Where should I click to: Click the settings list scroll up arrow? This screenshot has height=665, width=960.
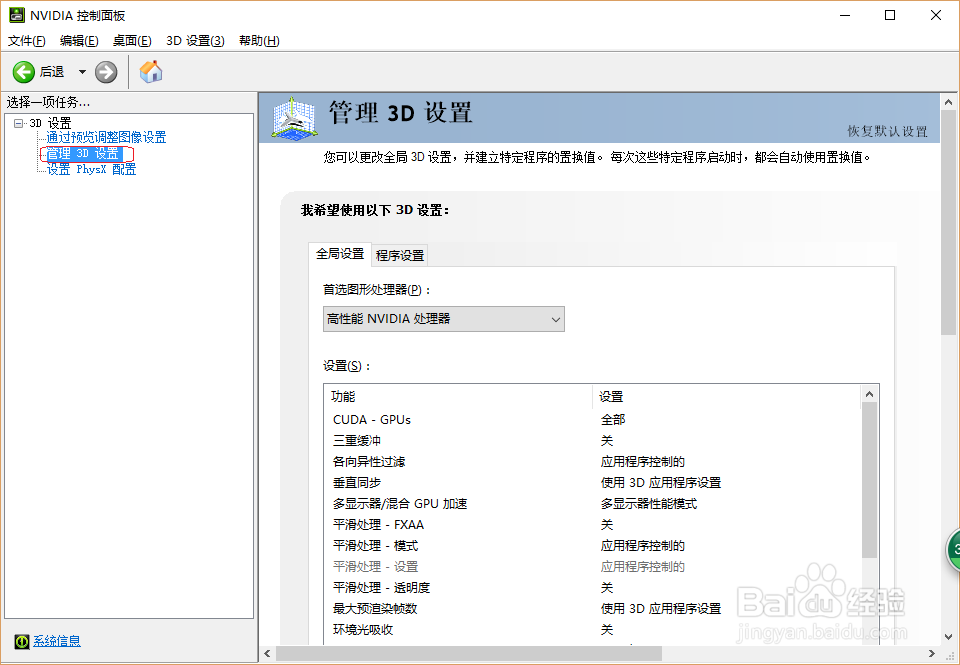[x=869, y=394]
